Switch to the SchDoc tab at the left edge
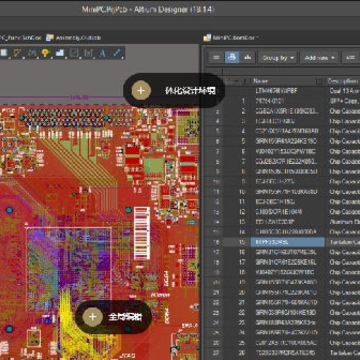Viewport: 360px width, 360px height. point(21,38)
